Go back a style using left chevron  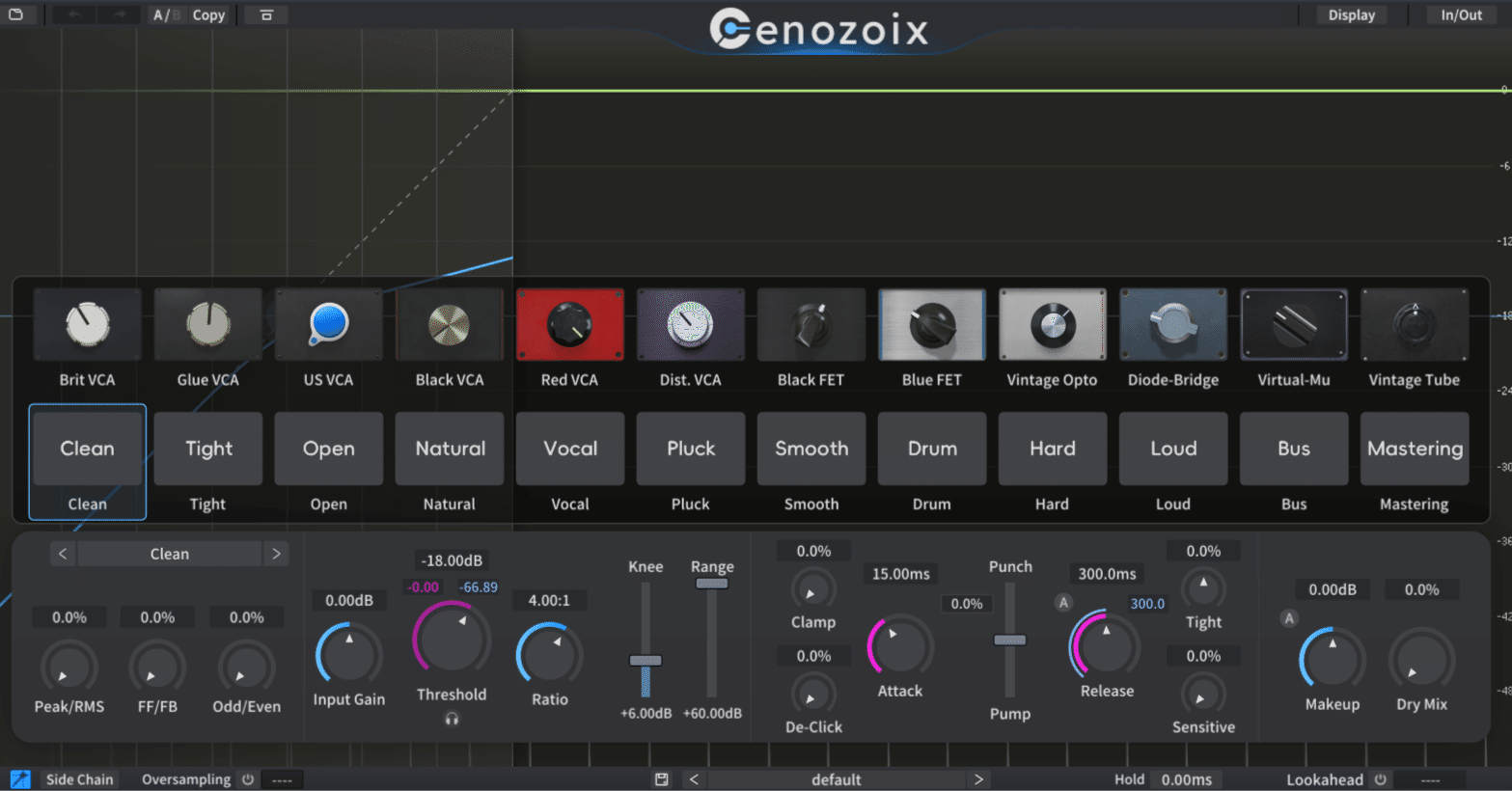pos(62,553)
